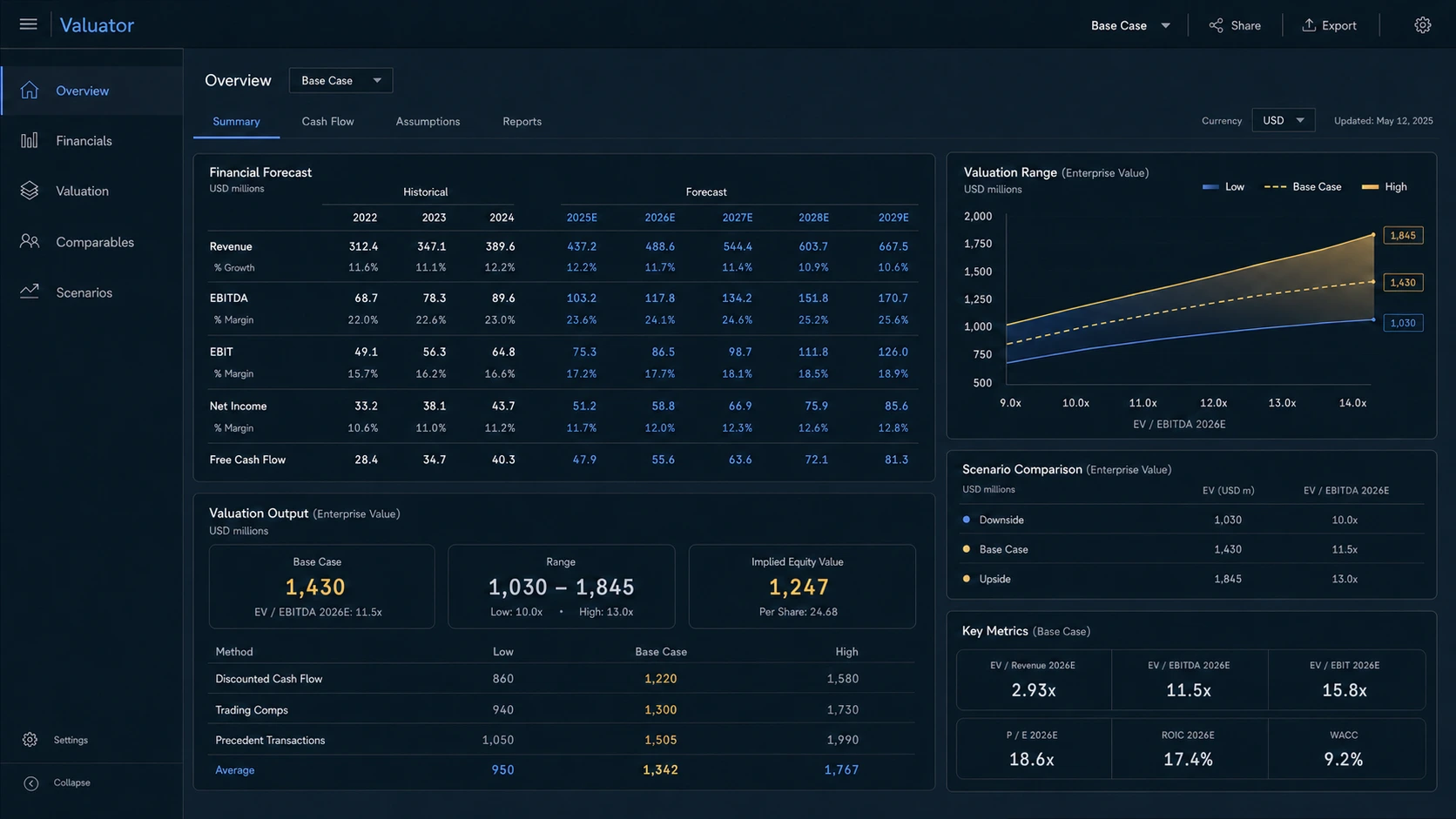
Task: Click the High legend color swatch
Action: click(x=1370, y=187)
